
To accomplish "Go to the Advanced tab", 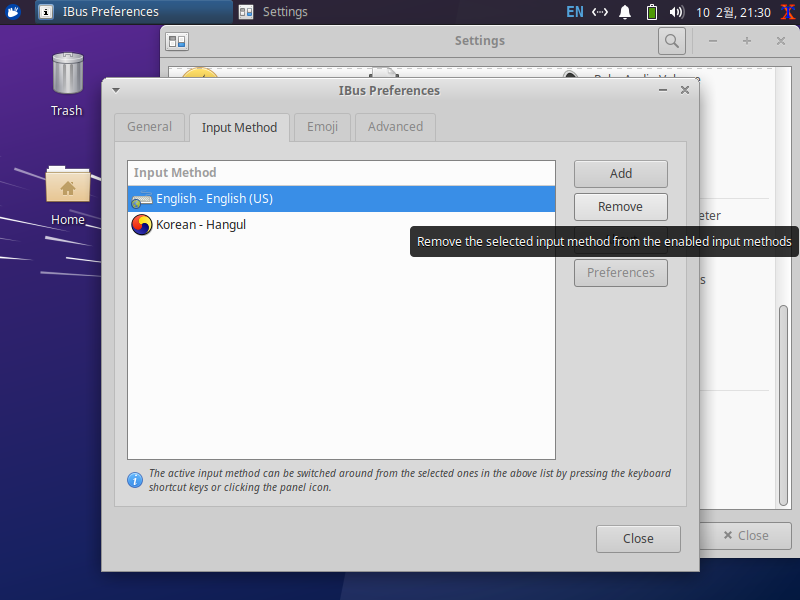I will point(395,127).
